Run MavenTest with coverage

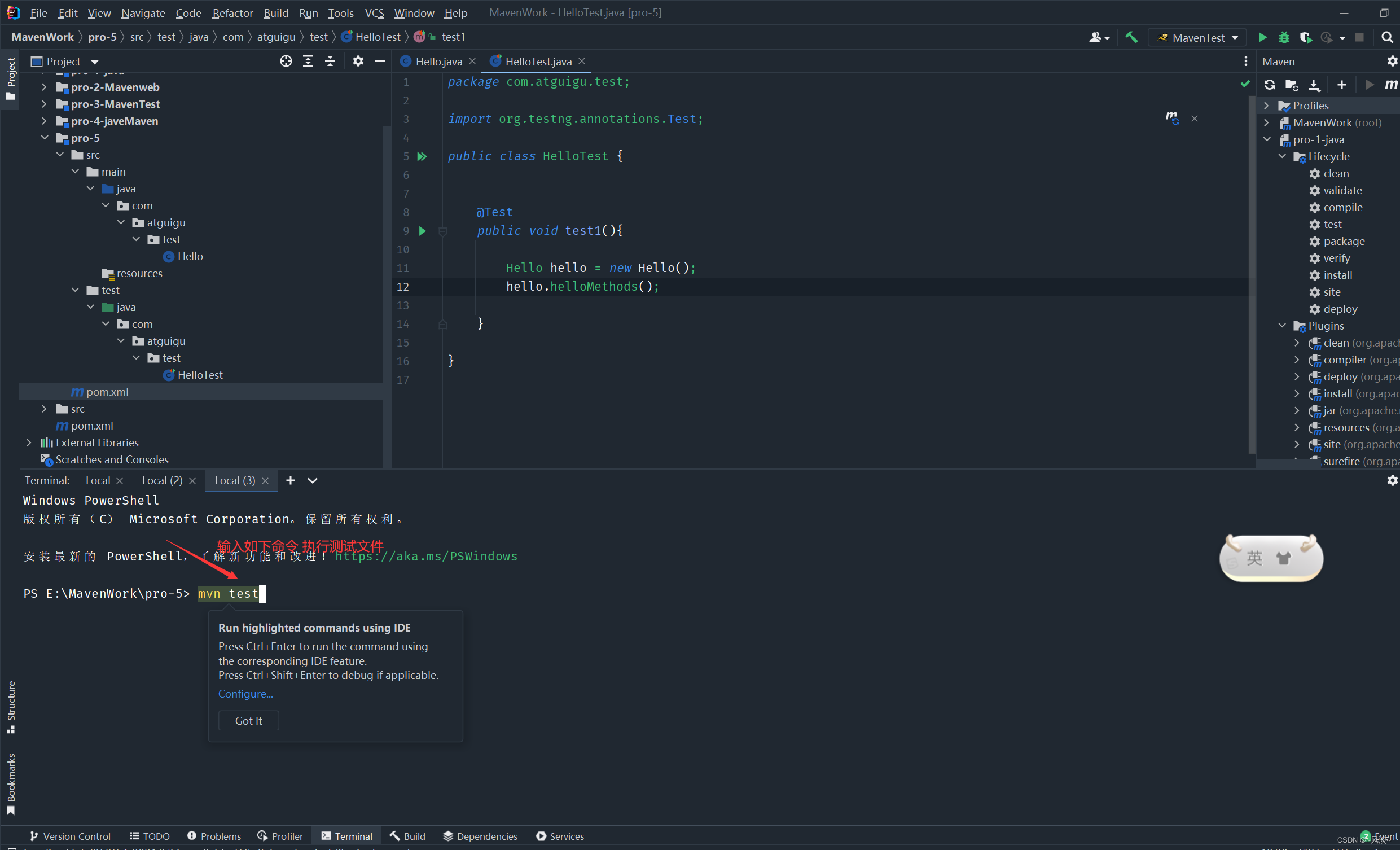(x=1305, y=37)
